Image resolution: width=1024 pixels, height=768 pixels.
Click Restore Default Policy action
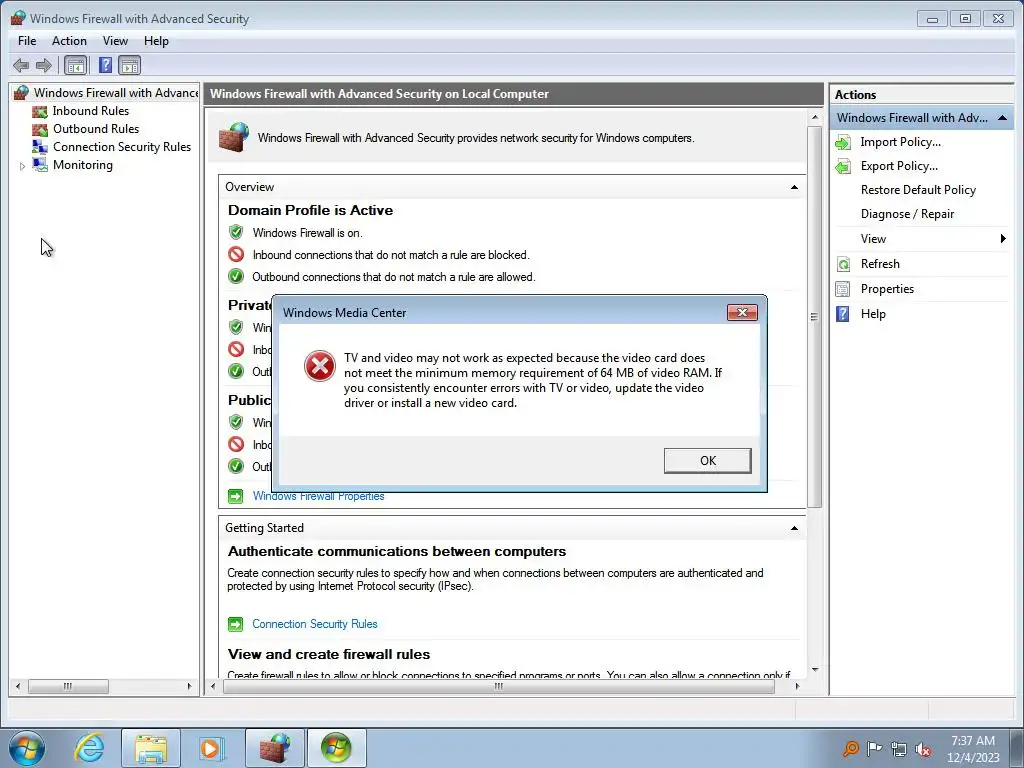point(918,190)
